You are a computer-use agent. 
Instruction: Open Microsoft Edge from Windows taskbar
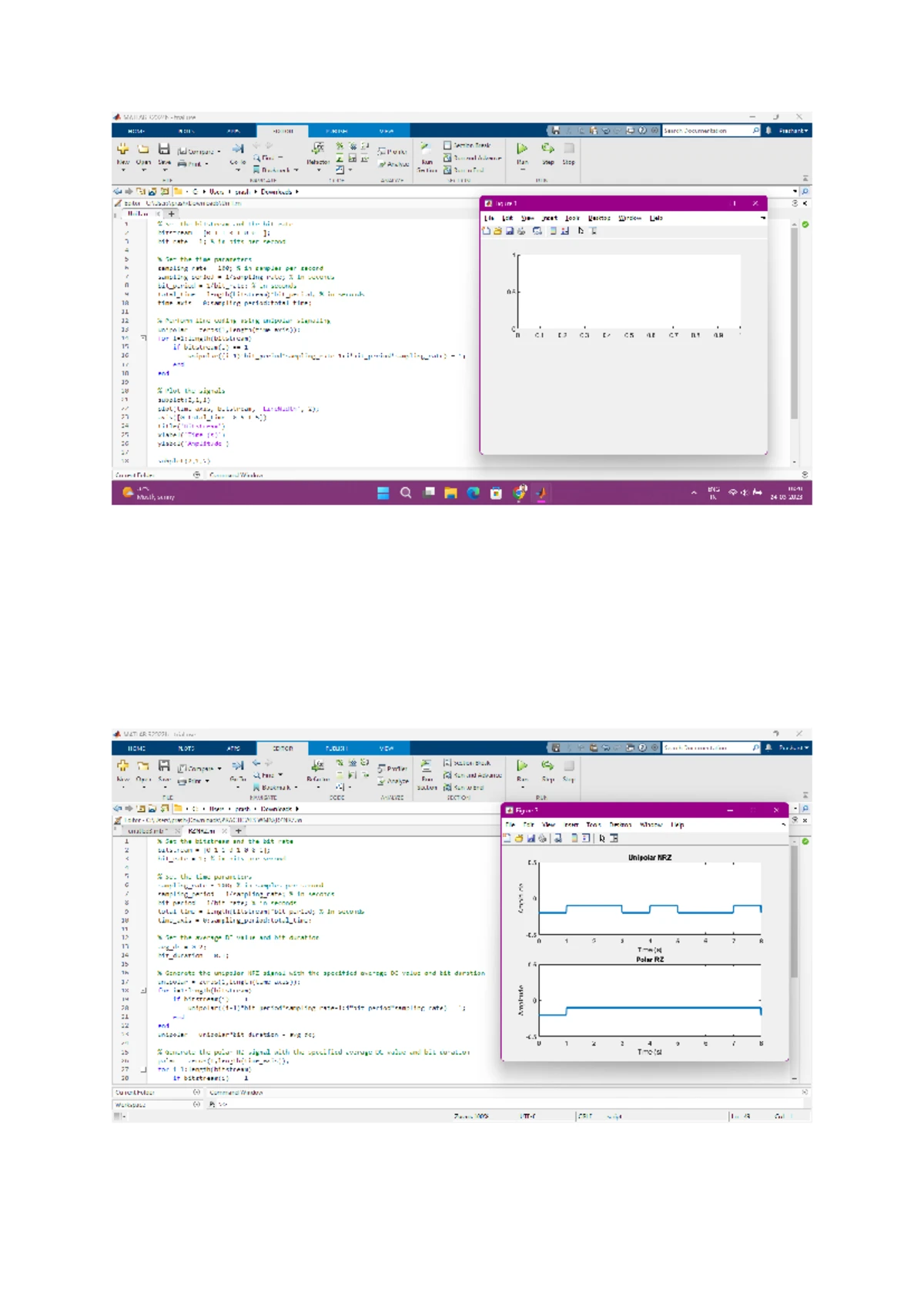(x=474, y=493)
